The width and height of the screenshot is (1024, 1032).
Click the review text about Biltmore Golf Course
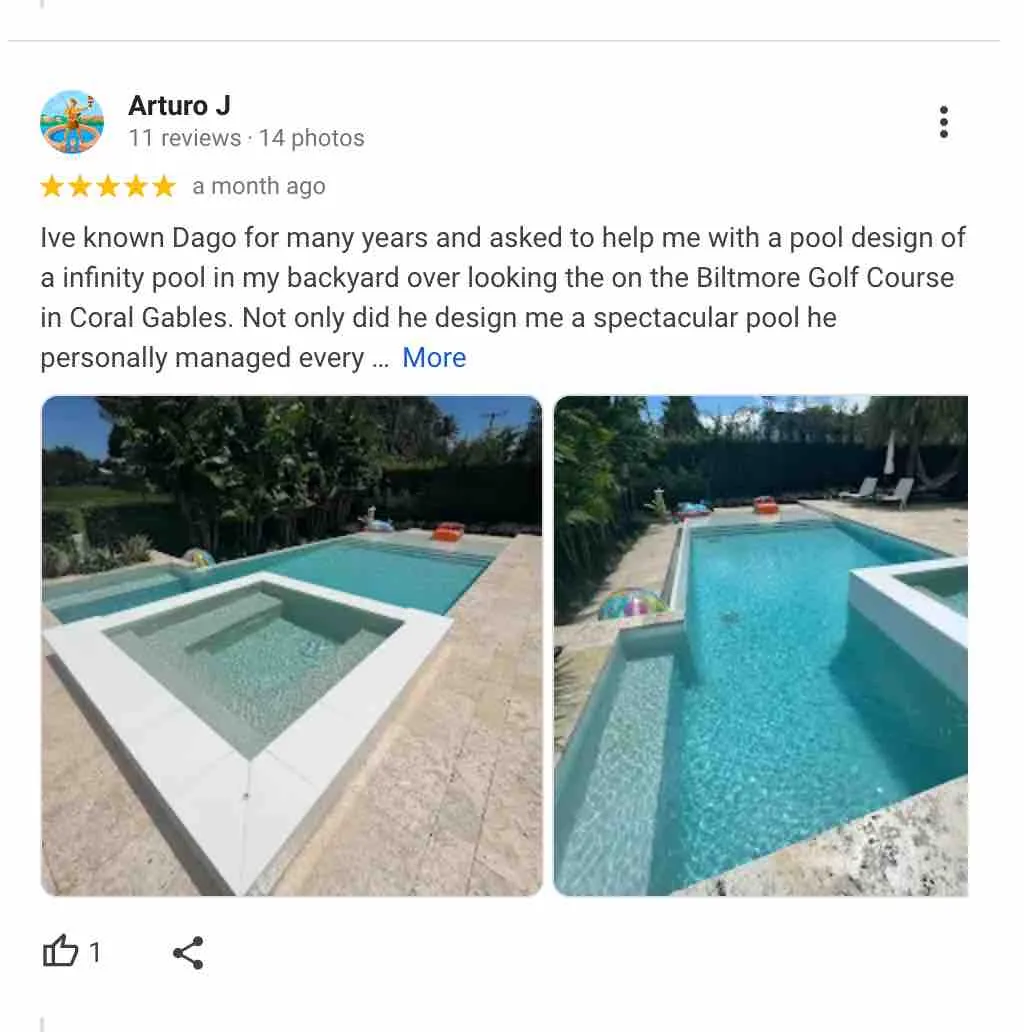coord(503,297)
